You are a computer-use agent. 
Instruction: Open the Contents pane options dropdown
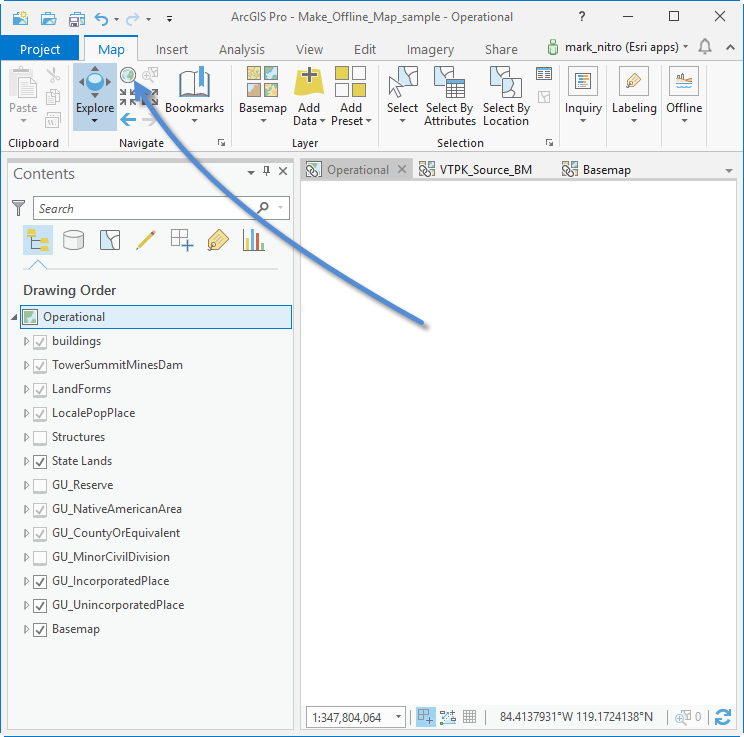pyautogui.click(x=251, y=172)
